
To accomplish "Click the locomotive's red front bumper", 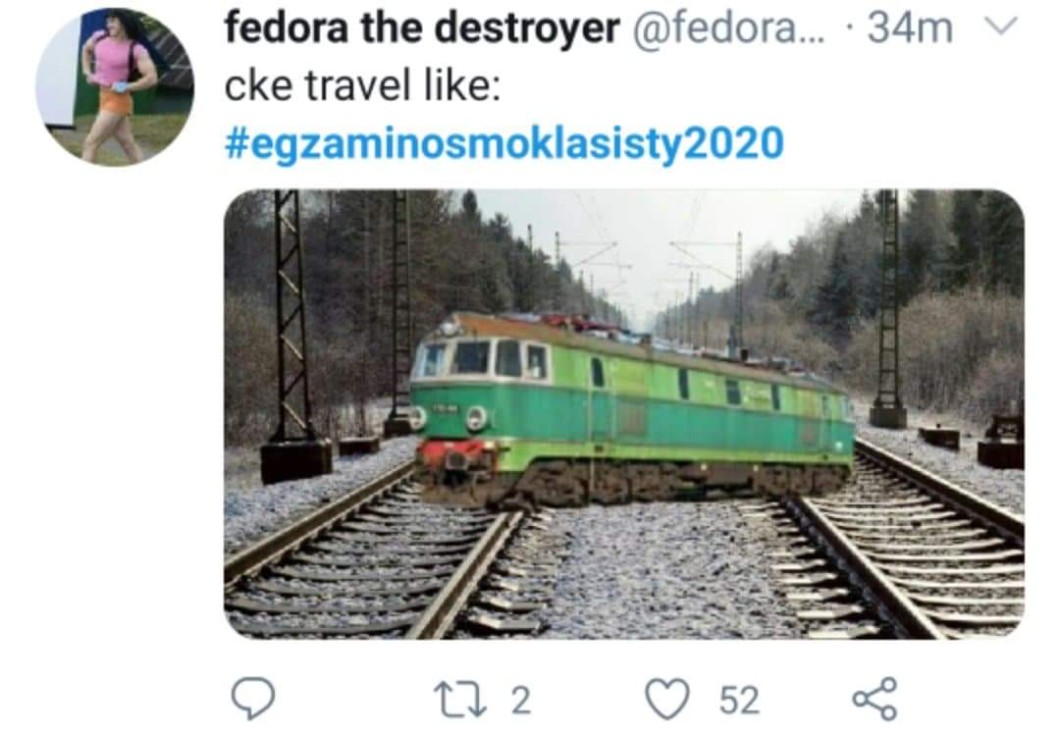I will point(454,453).
